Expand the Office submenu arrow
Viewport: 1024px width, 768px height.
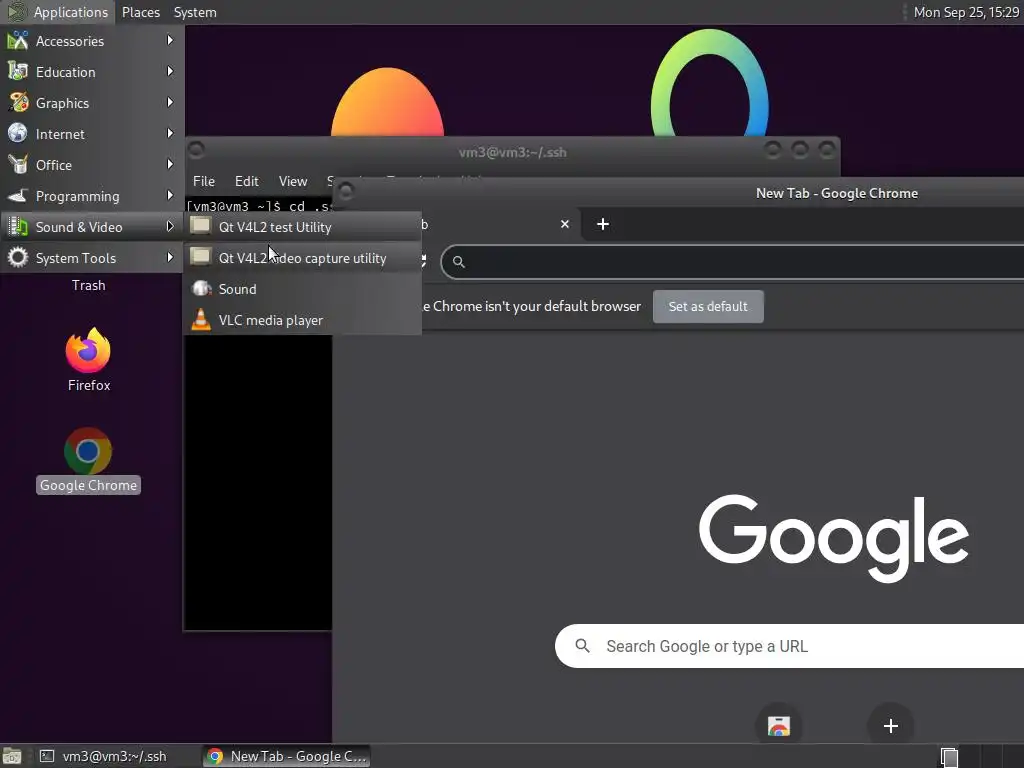point(170,165)
